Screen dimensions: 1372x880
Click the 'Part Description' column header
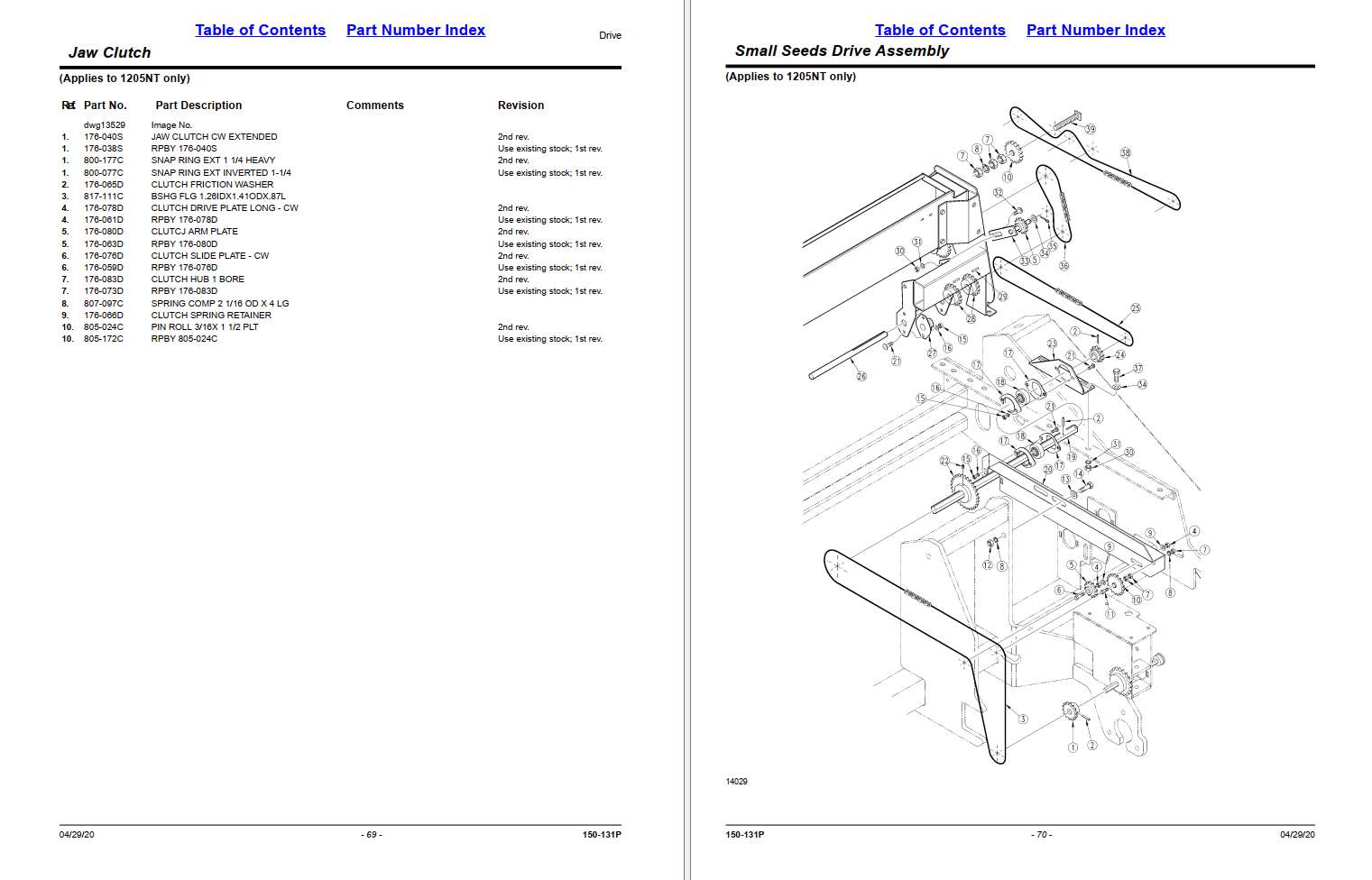198,105
